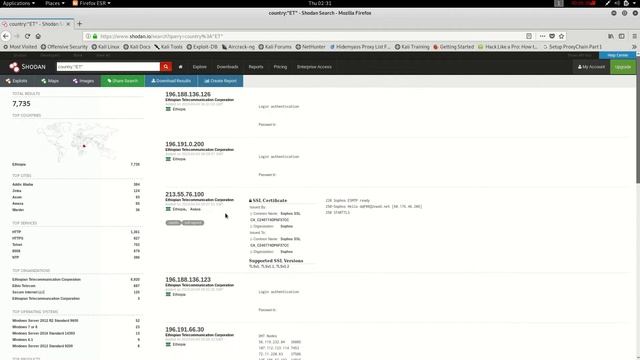Image resolution: width=640 pixels, height=360 pixels.
Task: Open page actions three-dot menu
Action: pos(542,36)
